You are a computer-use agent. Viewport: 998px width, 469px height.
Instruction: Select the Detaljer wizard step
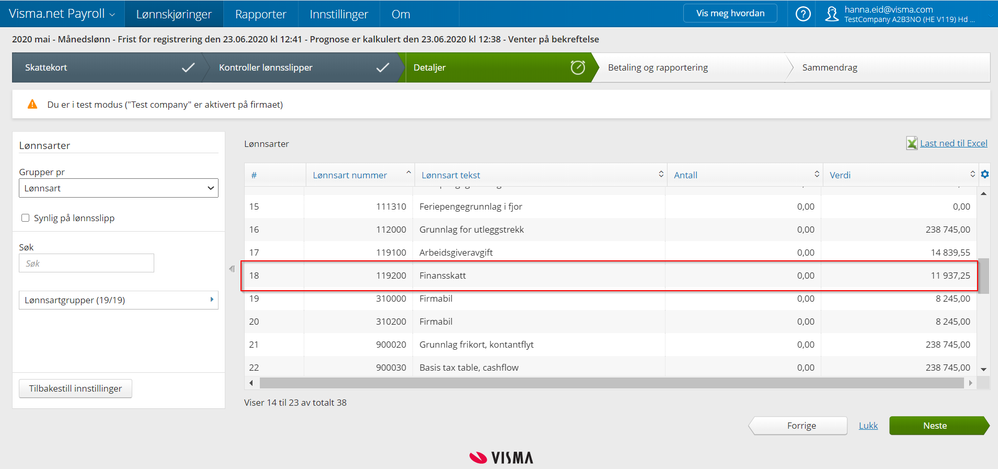pyautogui.click(x=496, y=67)
